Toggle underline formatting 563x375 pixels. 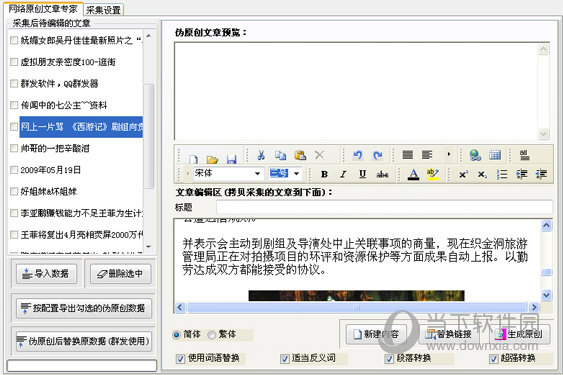[x=363, y=174]
